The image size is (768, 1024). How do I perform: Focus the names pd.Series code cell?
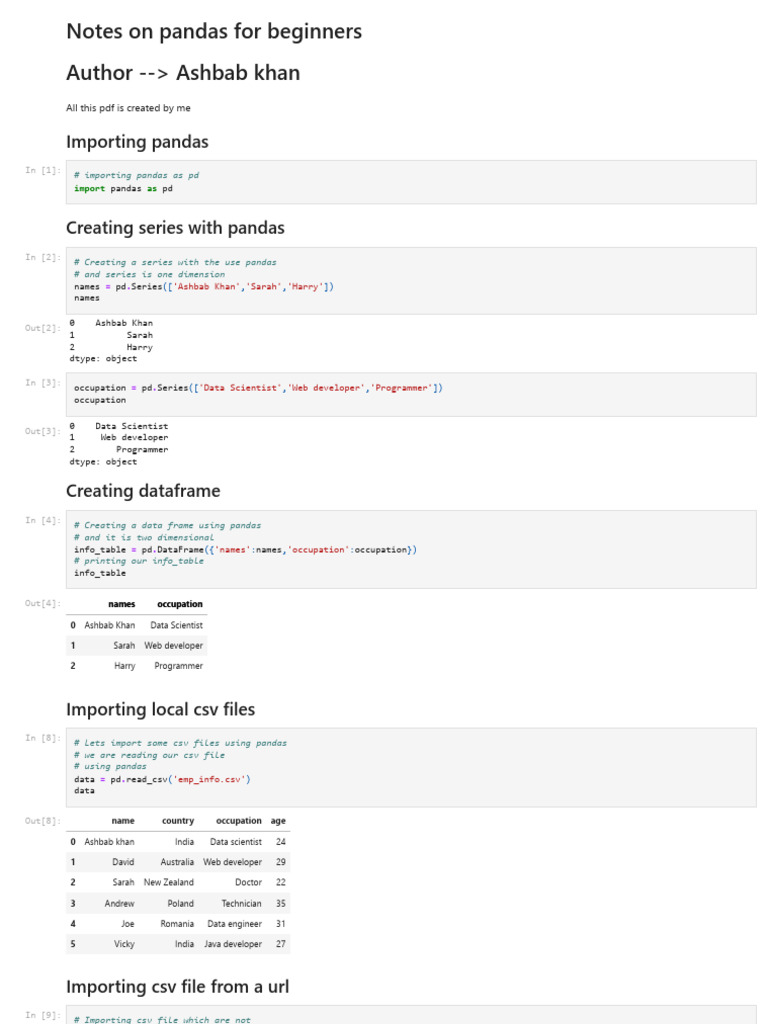(x=410, y=280)
